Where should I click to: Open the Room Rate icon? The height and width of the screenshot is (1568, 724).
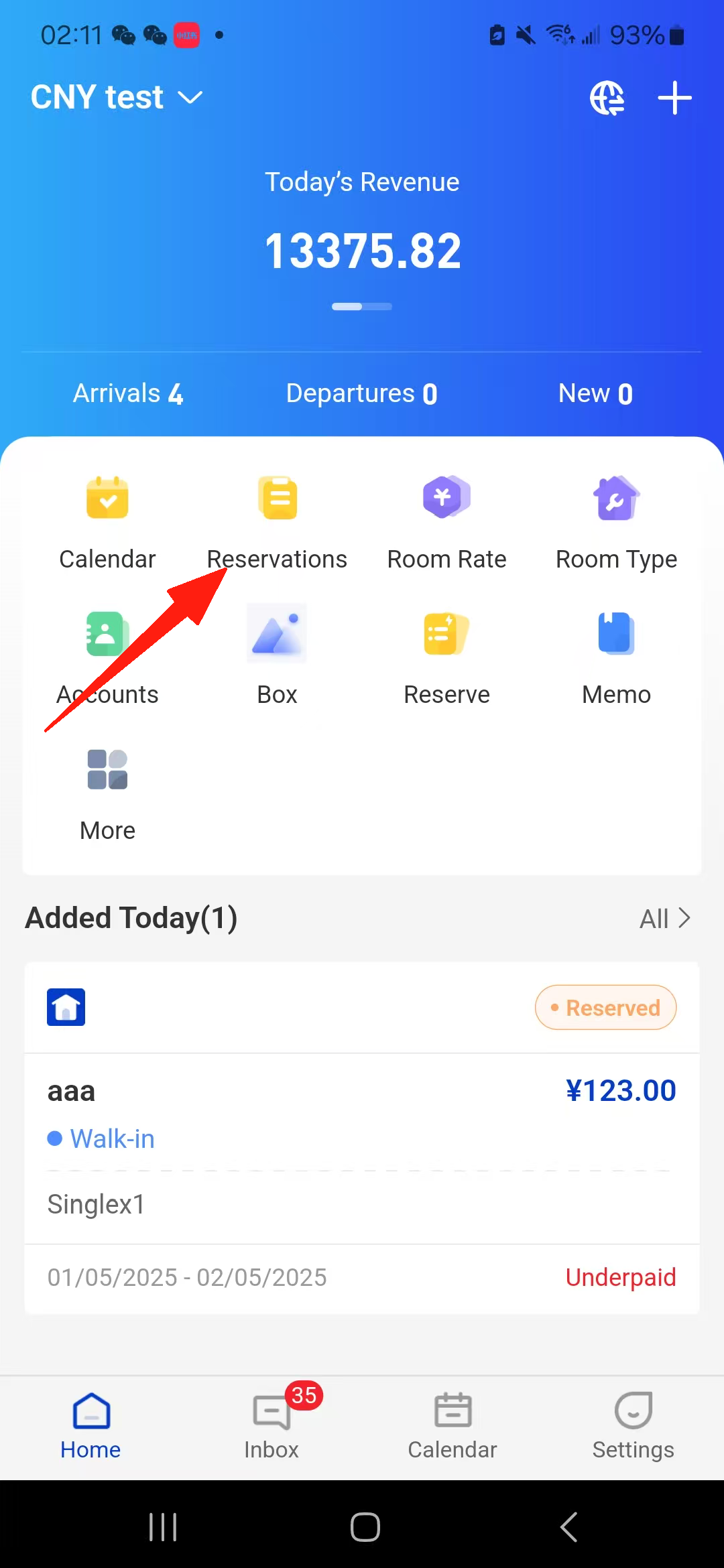(x=446, y=499)
